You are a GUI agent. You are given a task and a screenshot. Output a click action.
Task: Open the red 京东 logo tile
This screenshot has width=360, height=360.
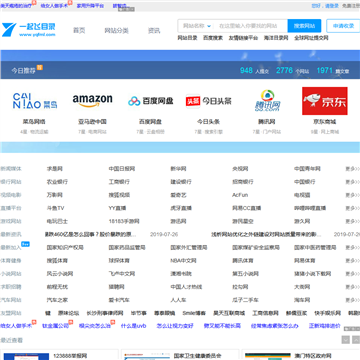[x=325, y=101]
